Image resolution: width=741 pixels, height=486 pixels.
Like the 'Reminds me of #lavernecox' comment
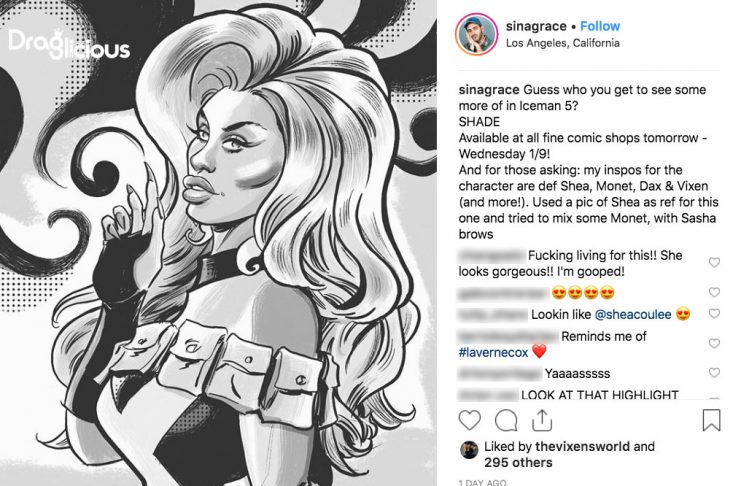(x=714, y=343)
